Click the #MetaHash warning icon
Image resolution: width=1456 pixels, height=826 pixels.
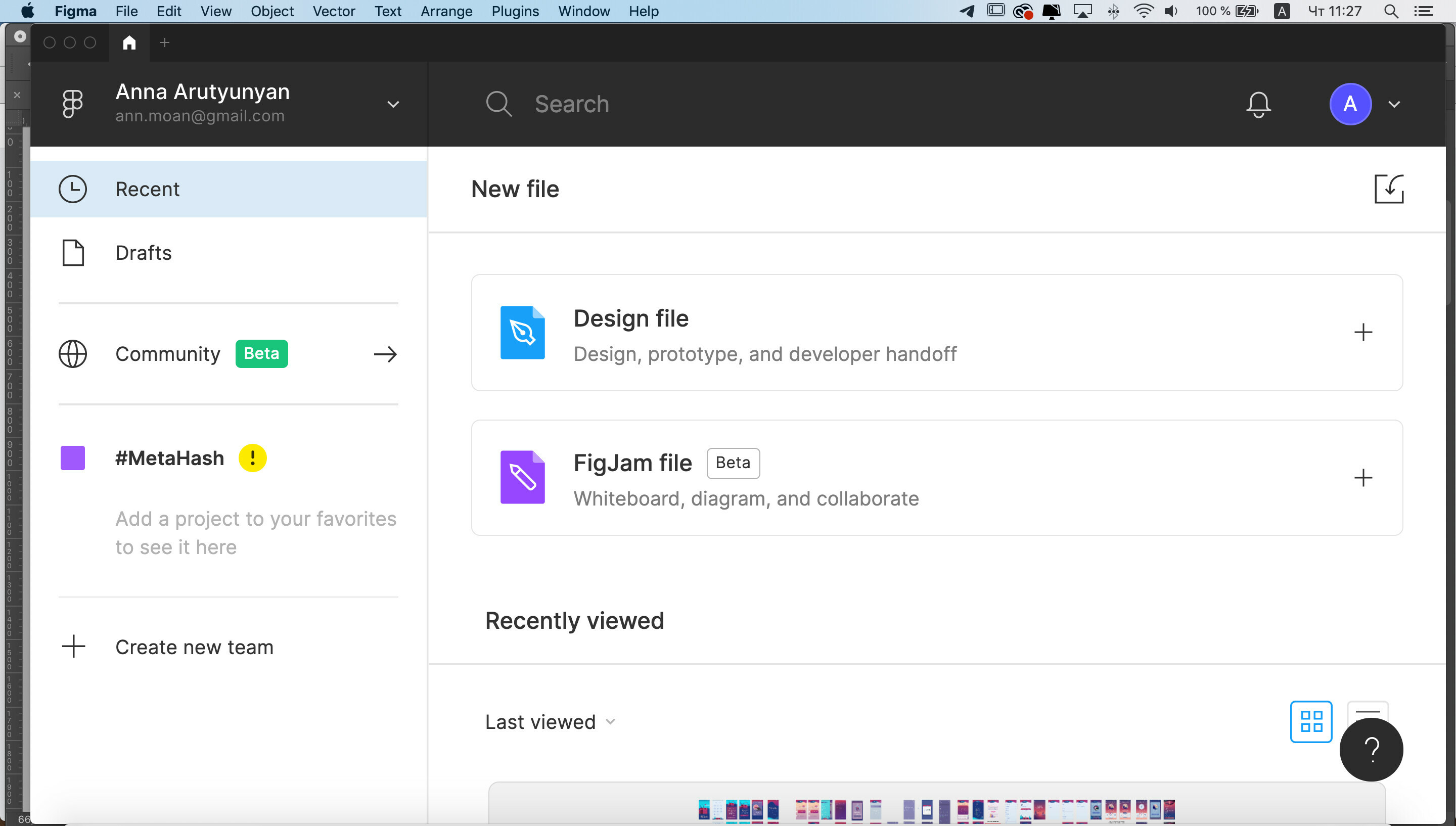click(x=253, y=458)
